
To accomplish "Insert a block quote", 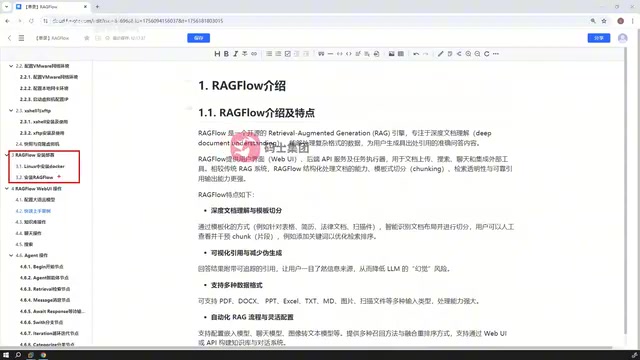I will coord(321,54).
